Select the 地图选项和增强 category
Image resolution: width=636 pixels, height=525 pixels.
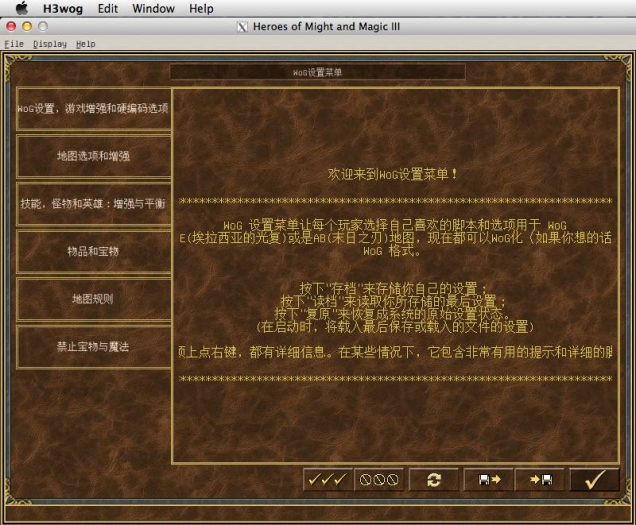pos(92,156)
